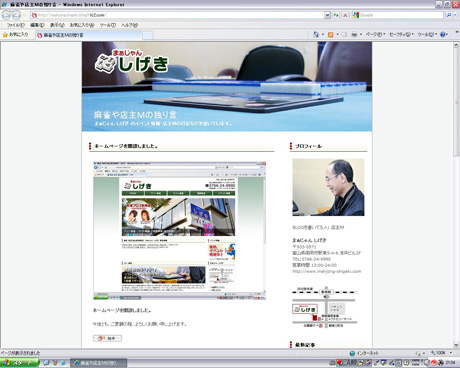Click the mahjong-shigeki.com profile link
460x368 pixels.
coord(327,271)
